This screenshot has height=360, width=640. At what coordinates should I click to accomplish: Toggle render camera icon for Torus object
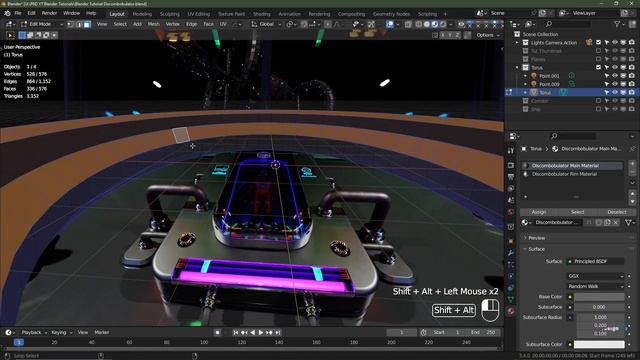click(631, 93)
